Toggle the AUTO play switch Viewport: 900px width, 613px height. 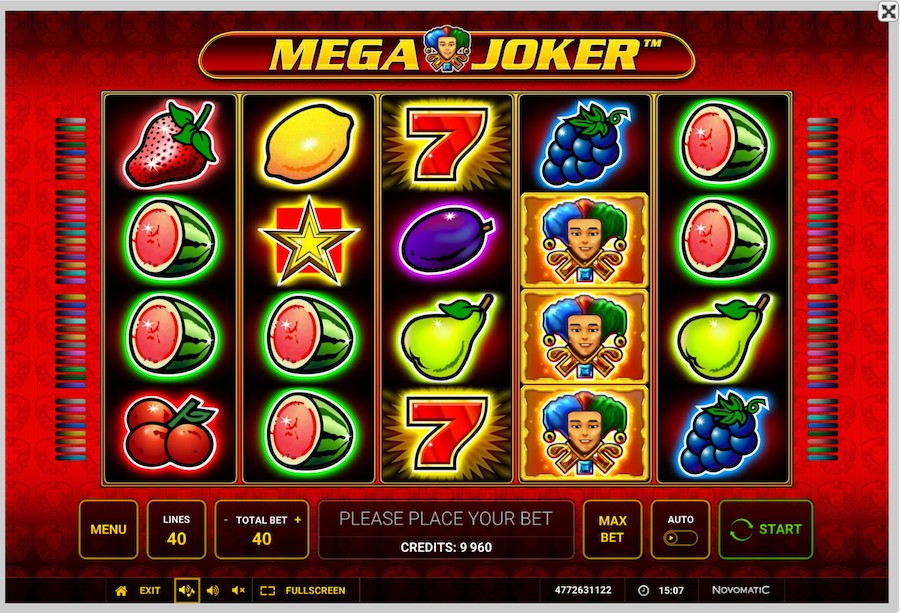[680, 538]
